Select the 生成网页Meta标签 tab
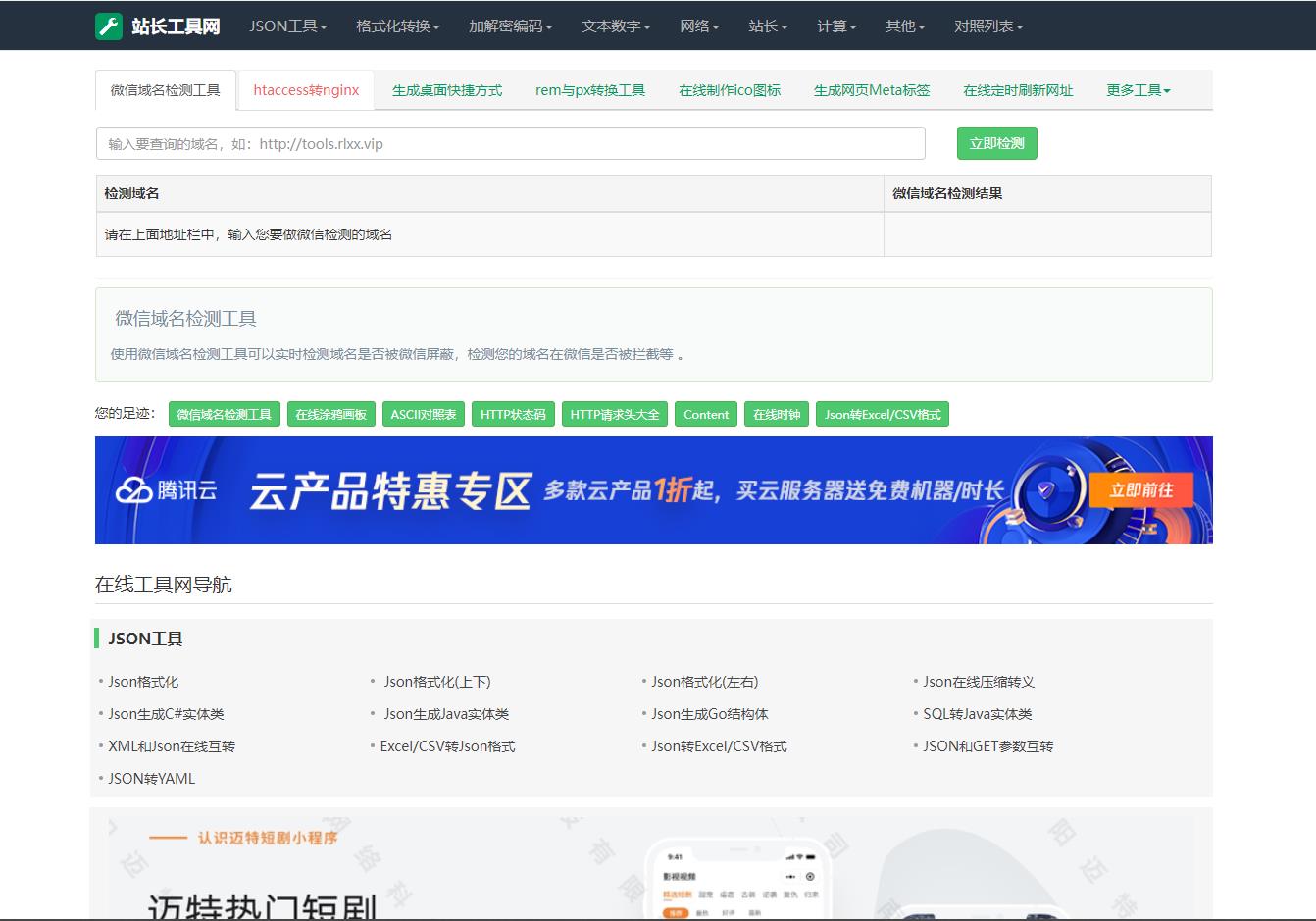Image resolution: width=1316 pixels, height=921 pixels. click(872, 90)
